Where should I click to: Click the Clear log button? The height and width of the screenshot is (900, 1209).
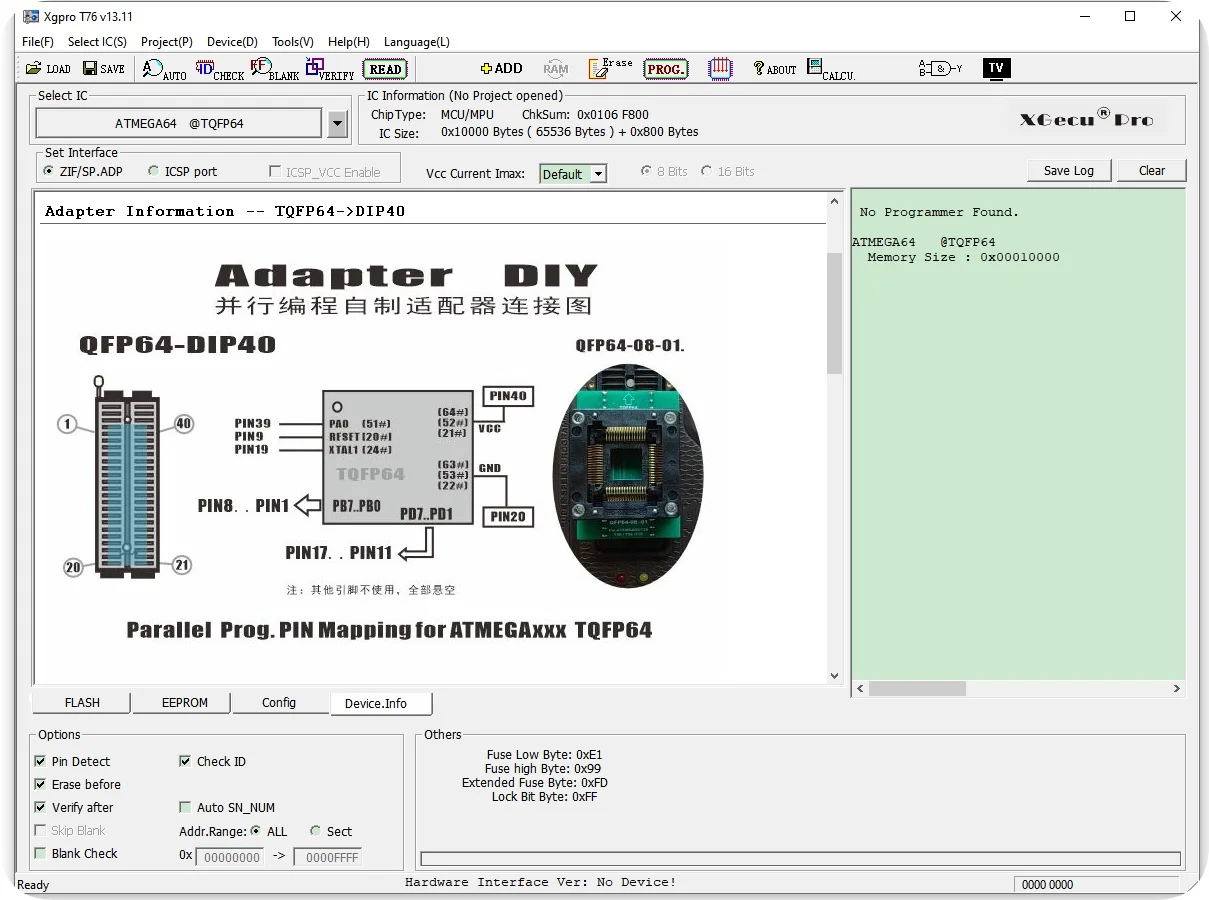[x=1151, y=170]
